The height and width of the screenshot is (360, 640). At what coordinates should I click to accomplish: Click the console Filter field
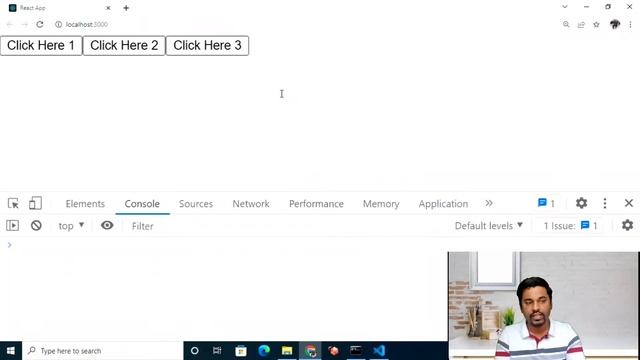click(x=286, y=226)
